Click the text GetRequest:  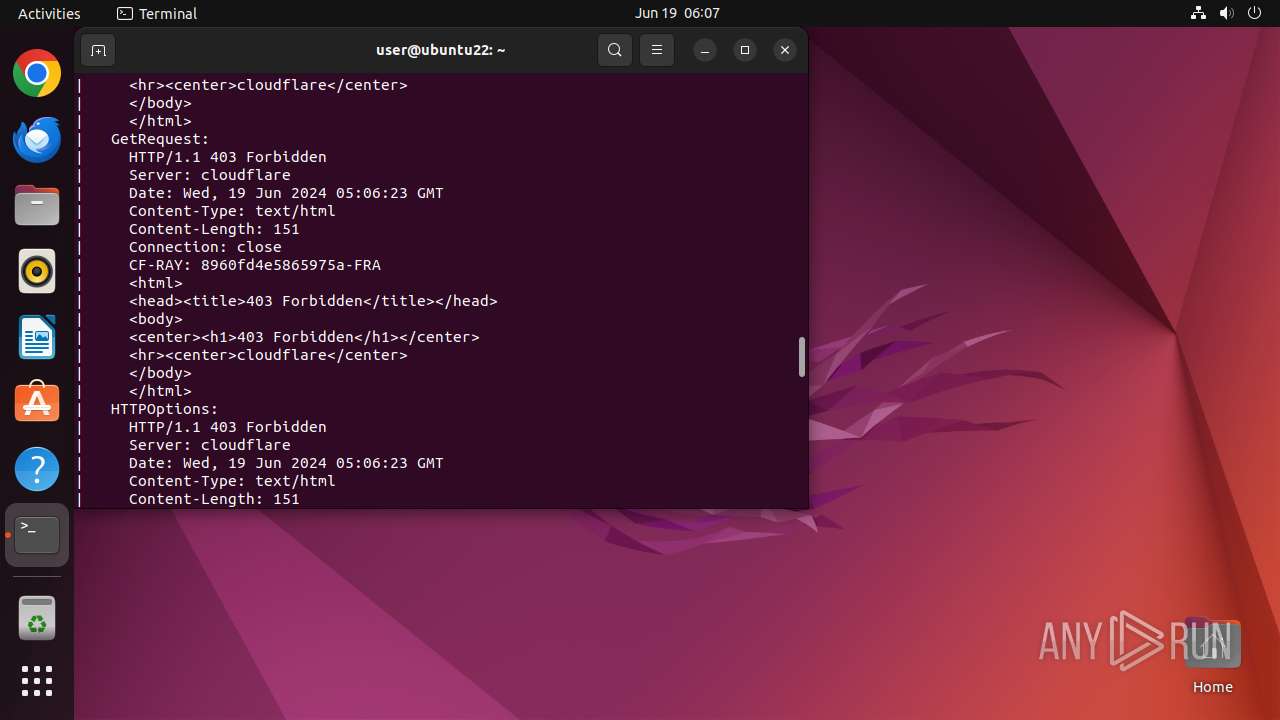point(160,139)
